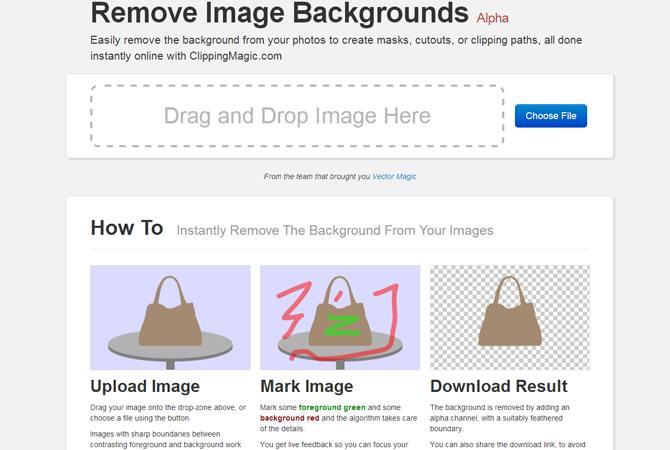The image size is (670, 450).
Task: Click the bold 'background red' text
Action: pos(290,418)
